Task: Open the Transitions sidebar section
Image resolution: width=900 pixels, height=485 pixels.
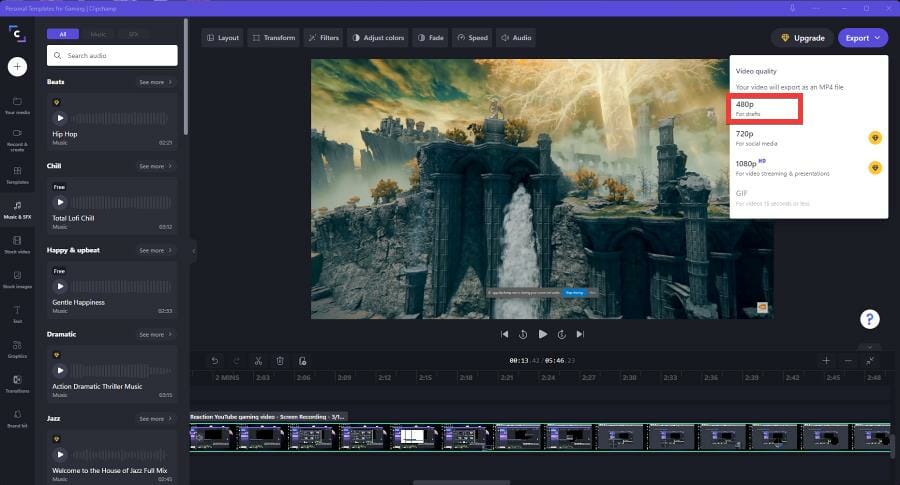Action: [x=17, y=384]
